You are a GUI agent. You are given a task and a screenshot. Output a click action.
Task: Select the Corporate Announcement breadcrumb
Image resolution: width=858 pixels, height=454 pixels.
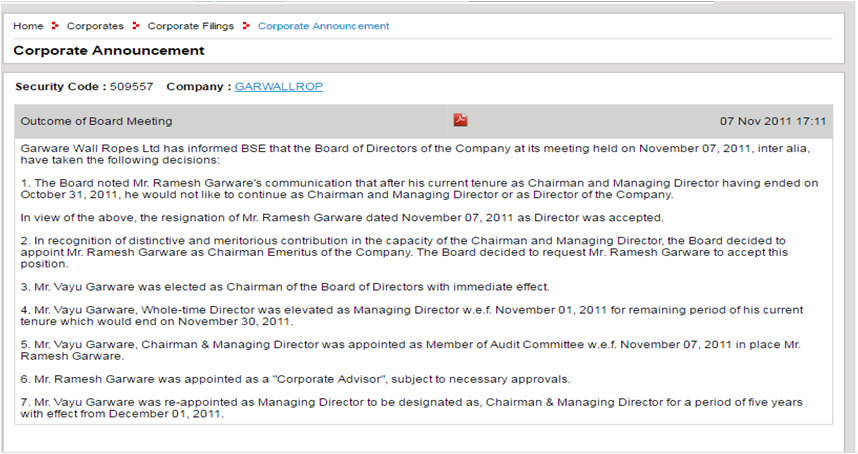coord(323,26)
